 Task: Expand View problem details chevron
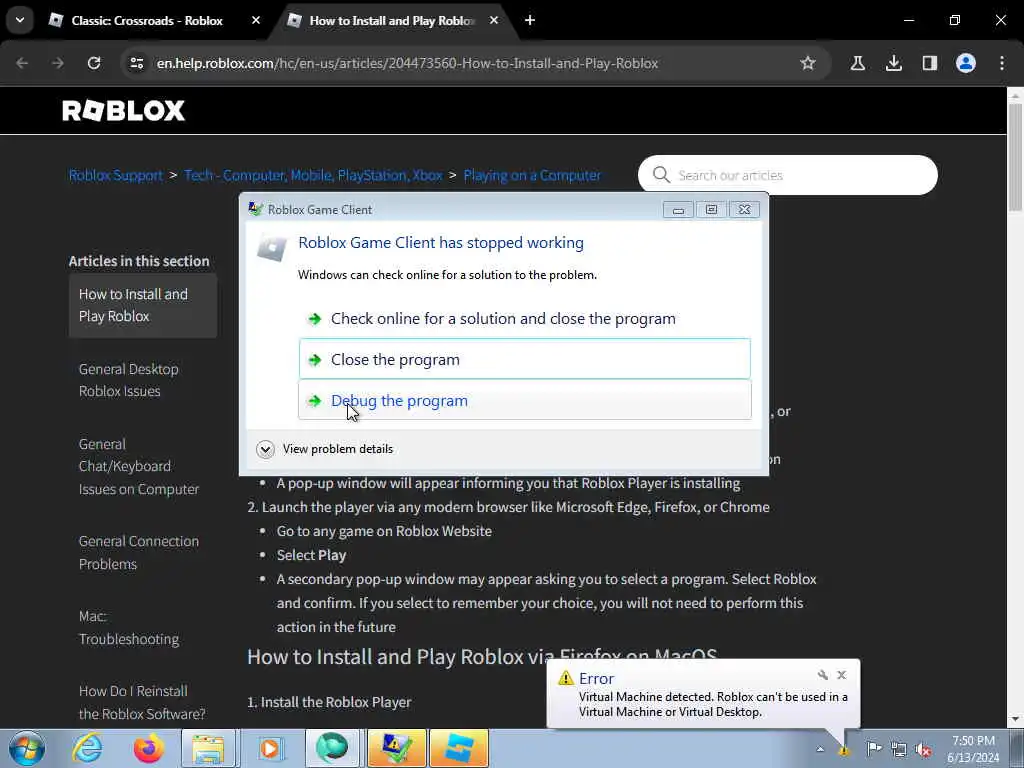click(x=265, y=449)
